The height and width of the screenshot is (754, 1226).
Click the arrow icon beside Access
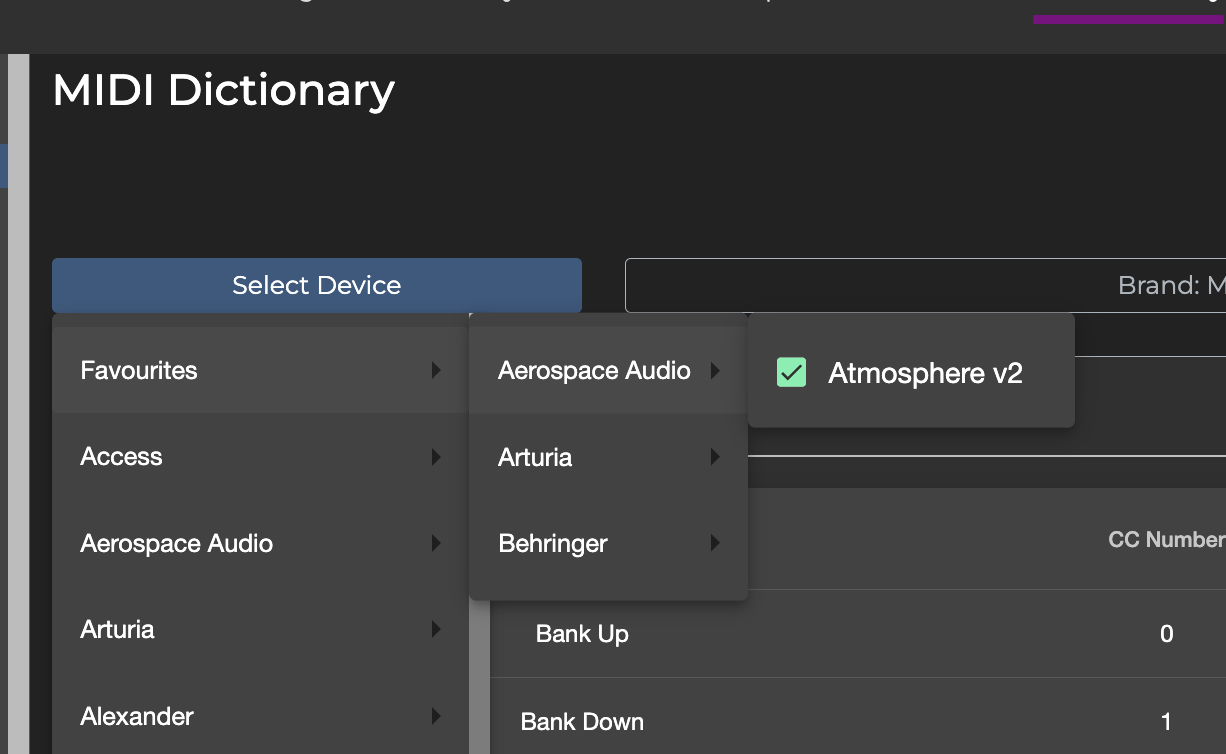coord(435,457)
